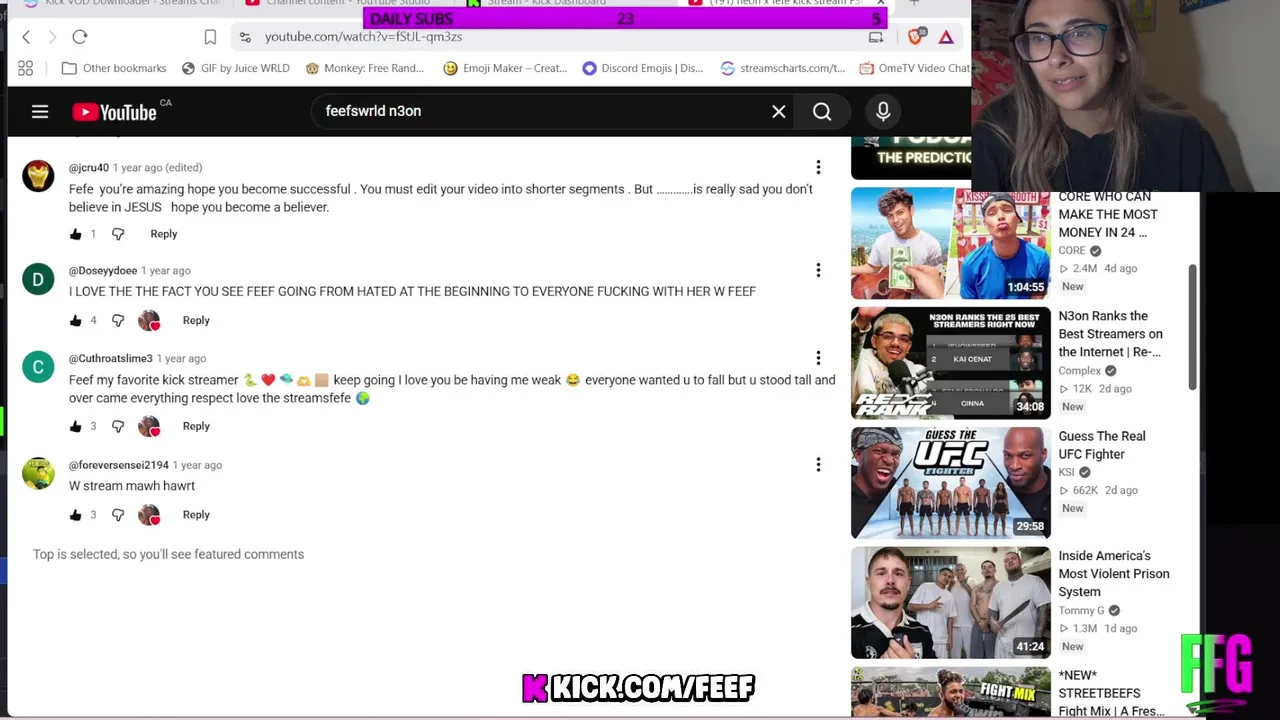1280x720 pixels.
Task: Click the @Cuthroatslime3 username
Action: [111, 358]
